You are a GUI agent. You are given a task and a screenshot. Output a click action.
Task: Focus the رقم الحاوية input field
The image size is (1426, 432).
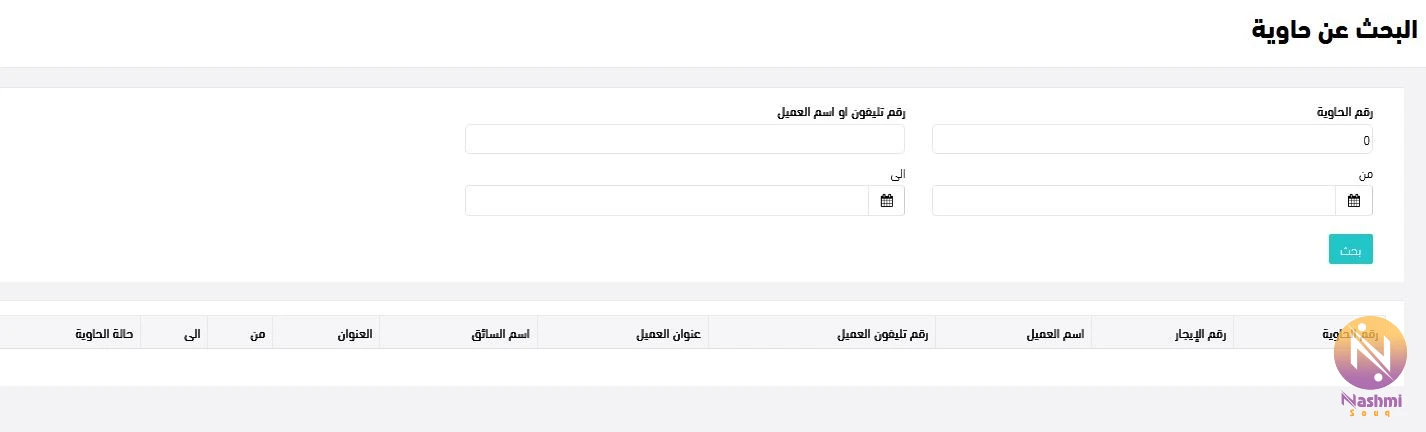[x=1152, y=140]
